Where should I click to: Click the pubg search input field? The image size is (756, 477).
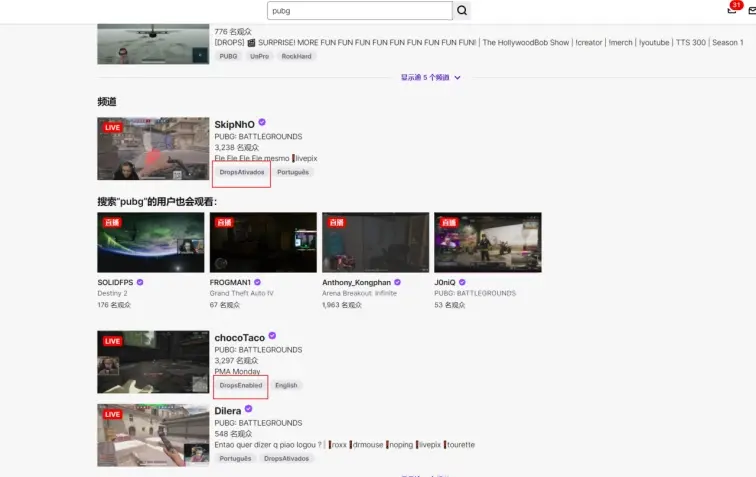click(360, 11)
